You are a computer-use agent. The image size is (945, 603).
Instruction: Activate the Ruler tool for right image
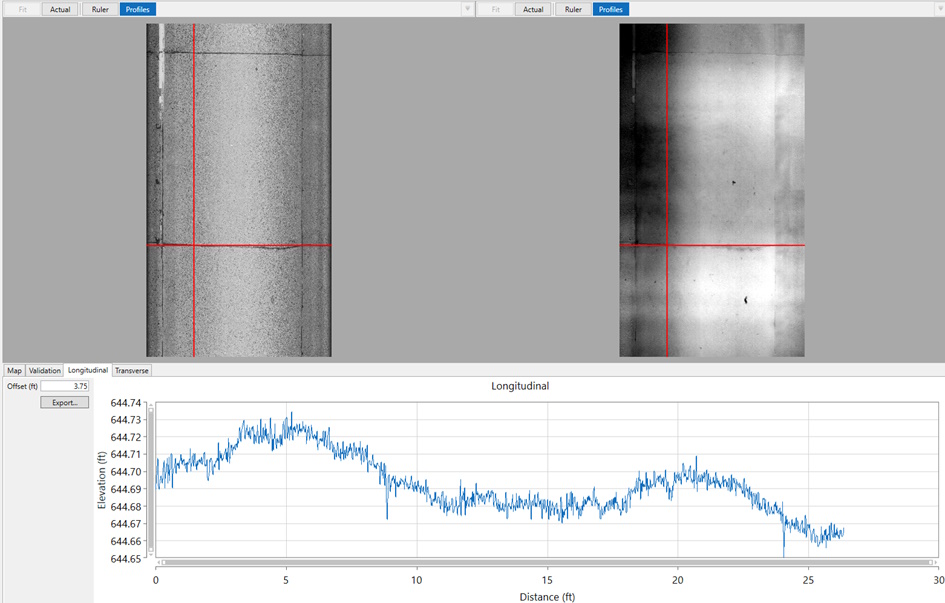(573, 9)
